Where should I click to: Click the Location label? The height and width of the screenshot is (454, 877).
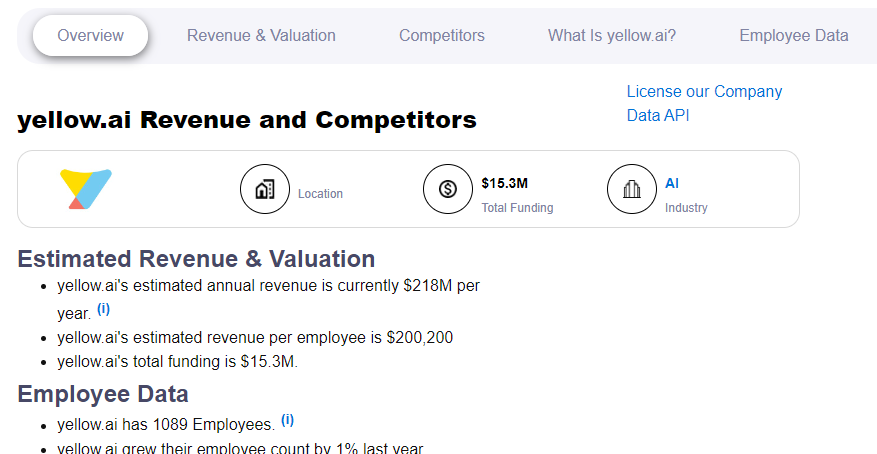[x=320, y=194]
